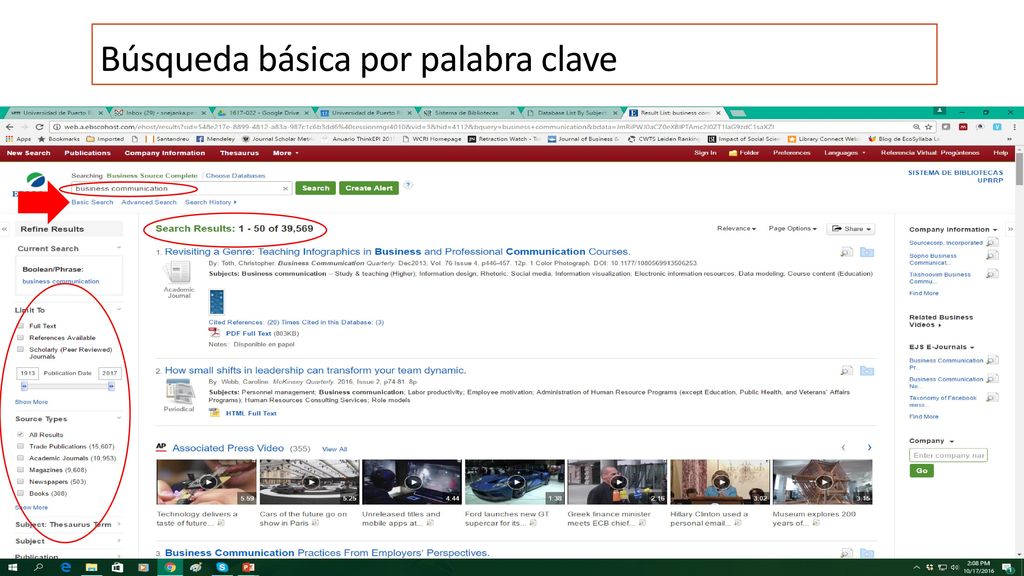Clear the search box with the X icon
The height and width of the screenshot is (576, 1024).
click(285, 189)
